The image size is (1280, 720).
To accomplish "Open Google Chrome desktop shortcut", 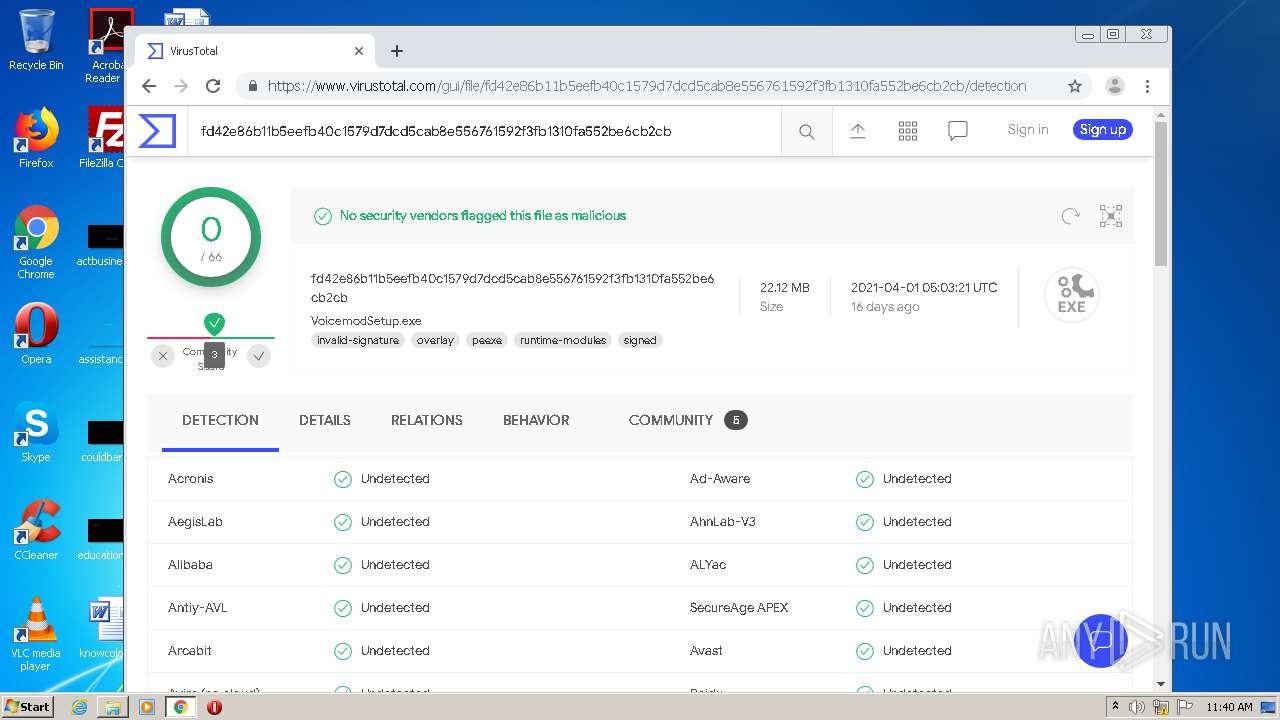I will tap(36, 242).
